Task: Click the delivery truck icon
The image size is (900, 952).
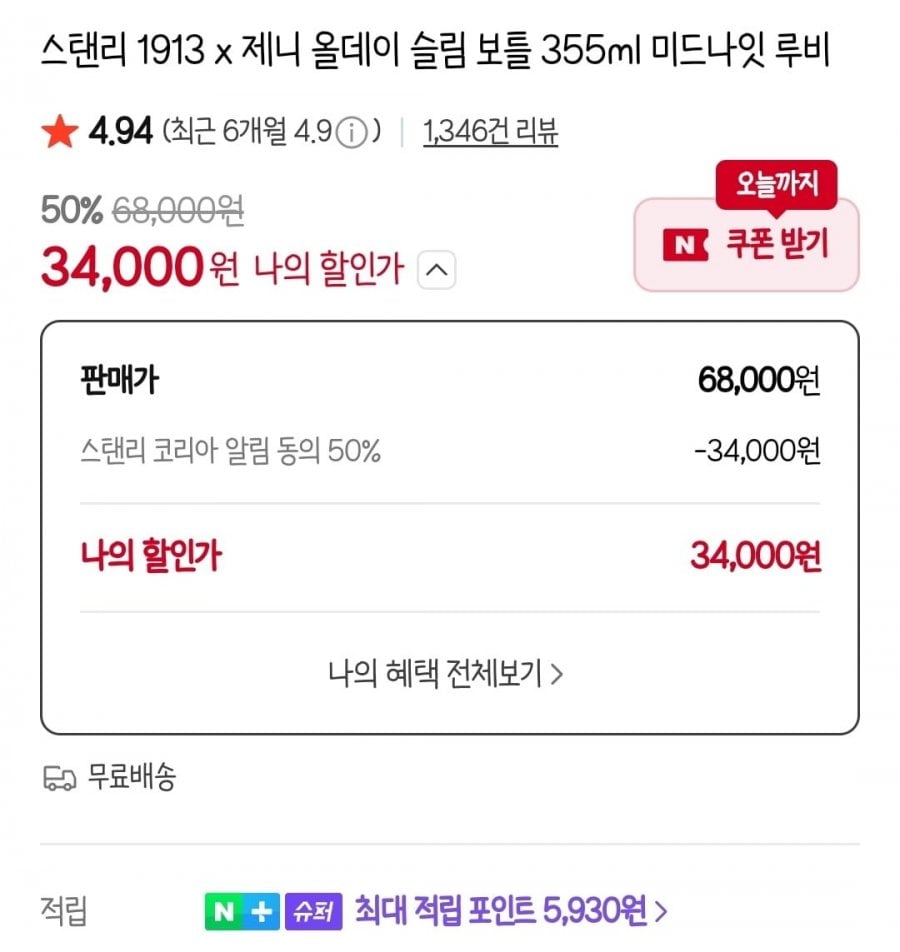Action: pyautogui.click(x=60, y=778)
